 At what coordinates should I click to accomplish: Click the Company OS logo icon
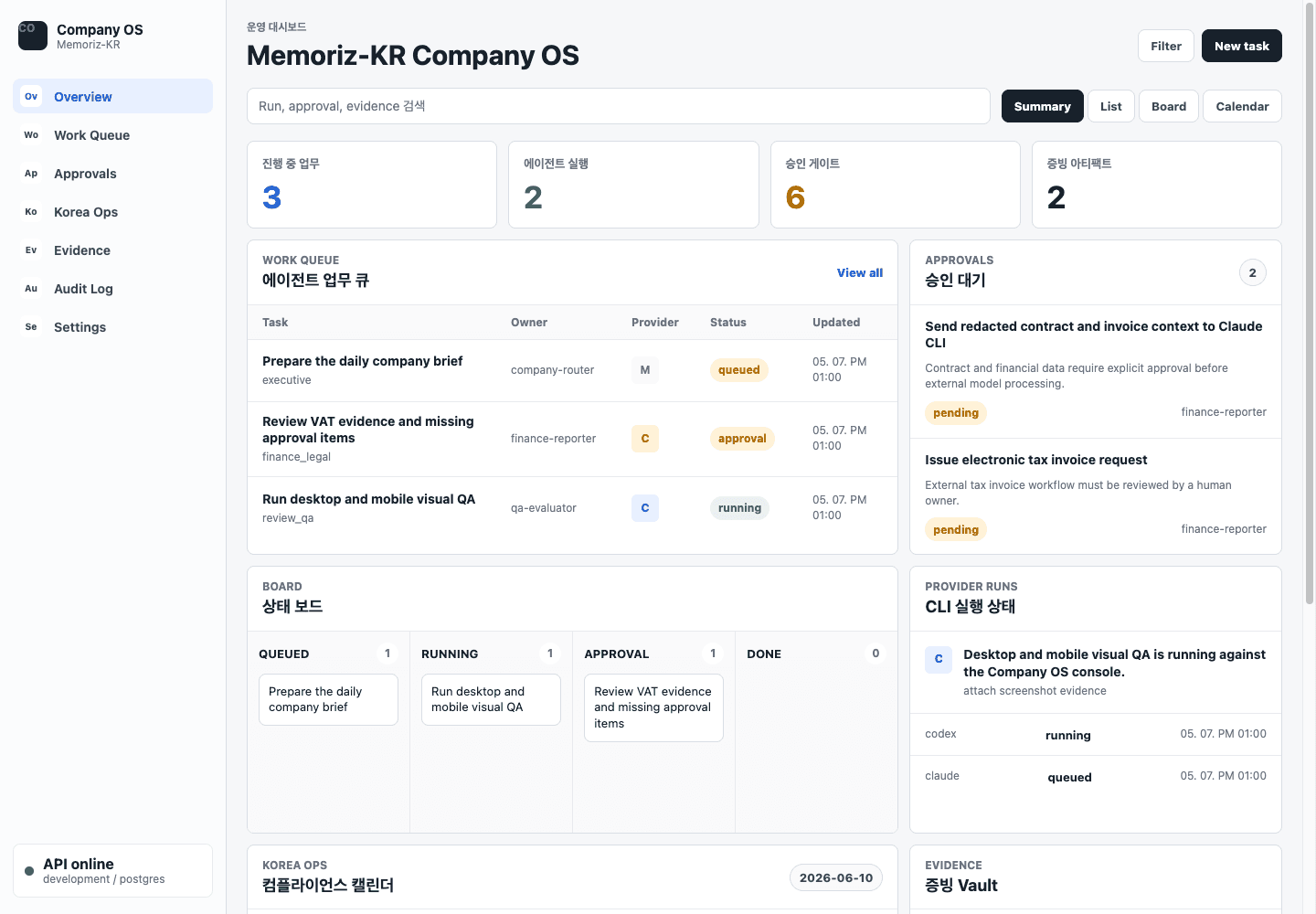pyautogui.click(x=33, y=36)
